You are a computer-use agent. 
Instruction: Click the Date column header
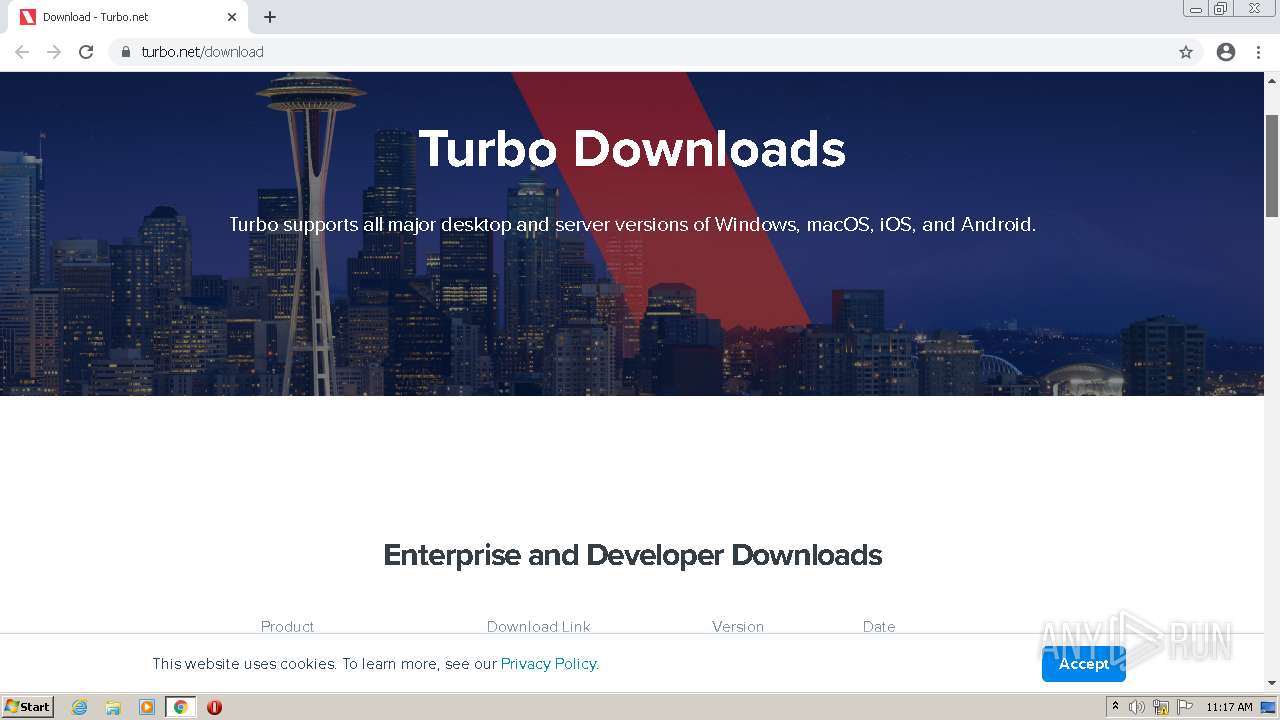click(x=879, y=626)
